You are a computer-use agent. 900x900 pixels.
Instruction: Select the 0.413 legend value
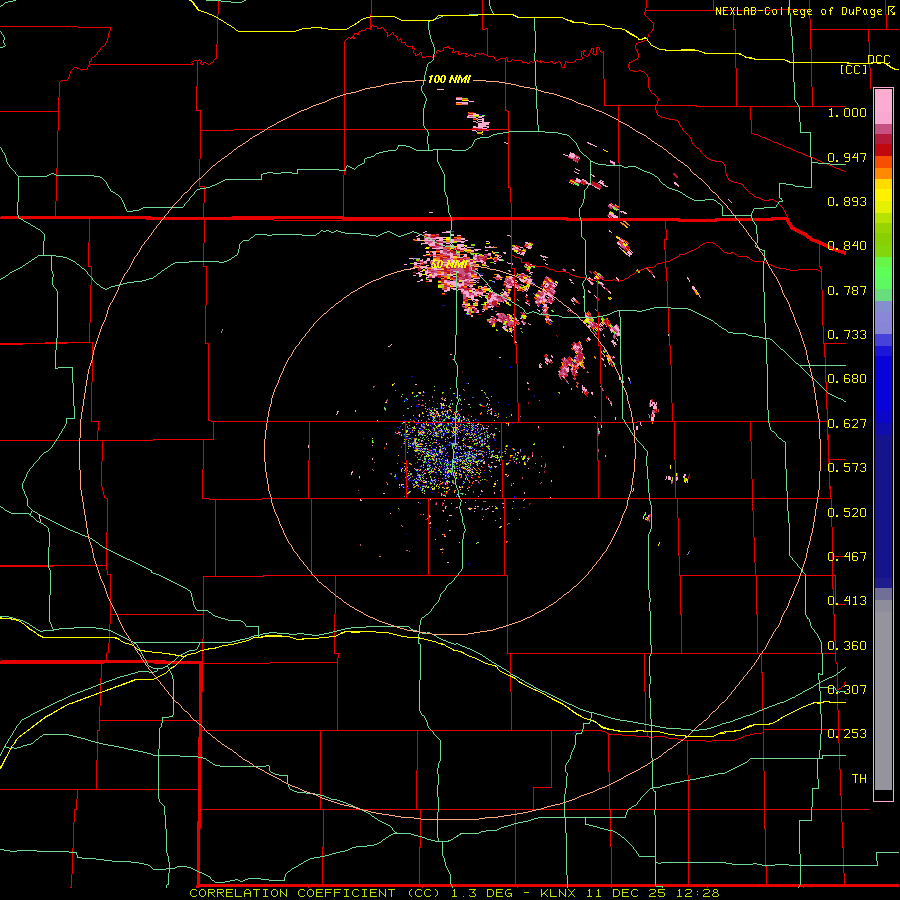847,601
